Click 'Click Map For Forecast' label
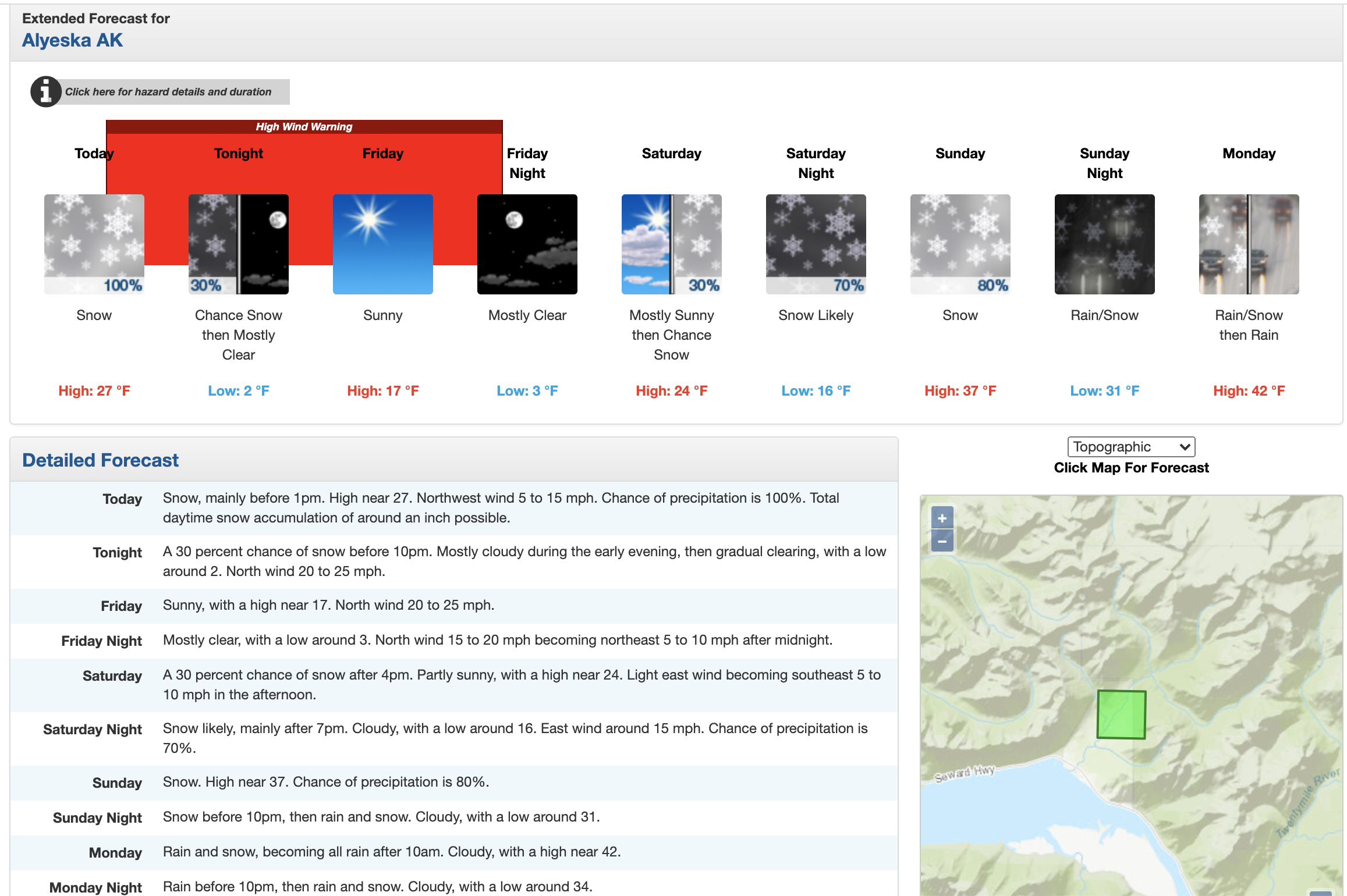This screenshot has height=896, width=1347. 1131,468
